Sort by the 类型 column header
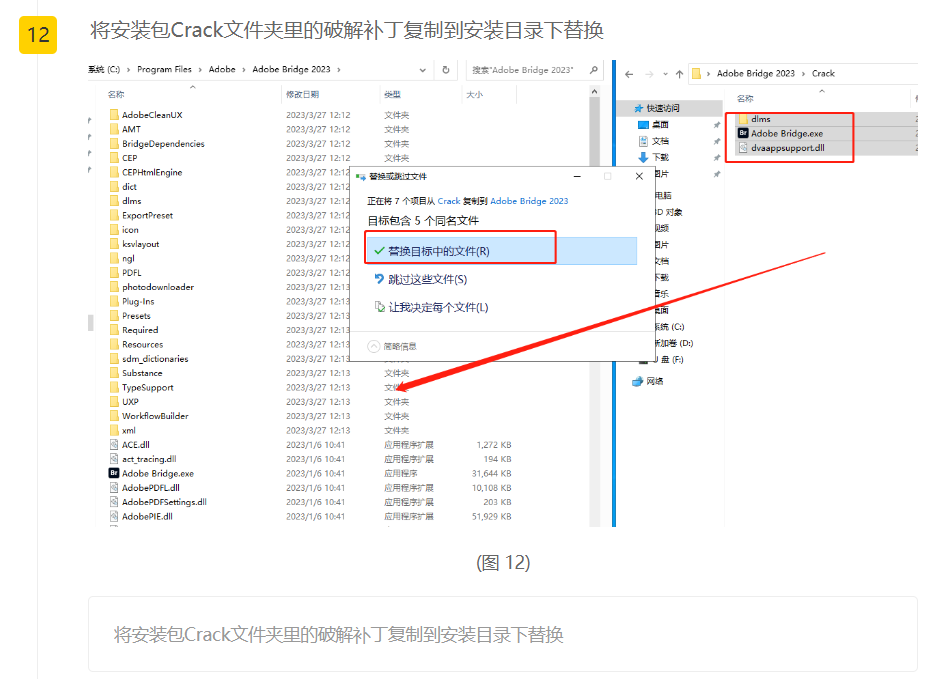Viewport: 936px width, 679px height. 392,94
